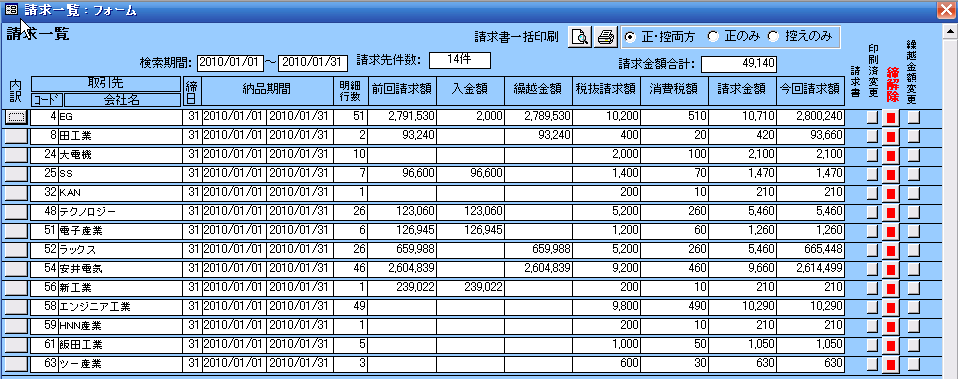The width and height of the screenshot is (958, 379).
Task: Click the 今回請求額 column header
Action: click(810, 89)
